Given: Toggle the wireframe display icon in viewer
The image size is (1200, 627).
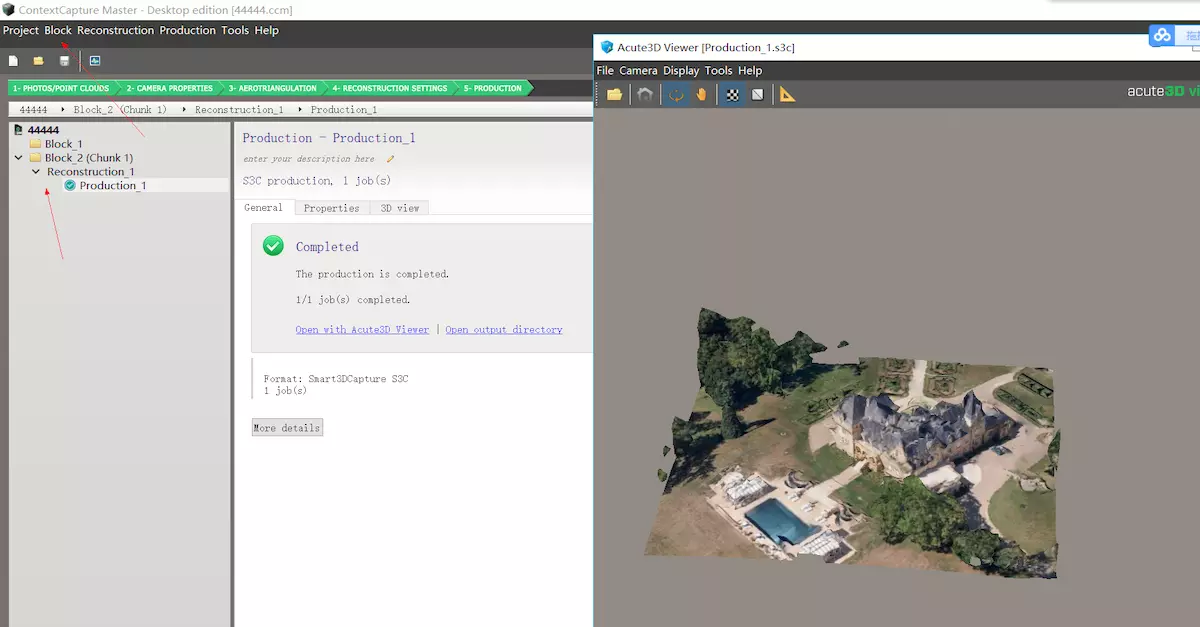Looking at the screenshot, I should (x=758, y=94).
